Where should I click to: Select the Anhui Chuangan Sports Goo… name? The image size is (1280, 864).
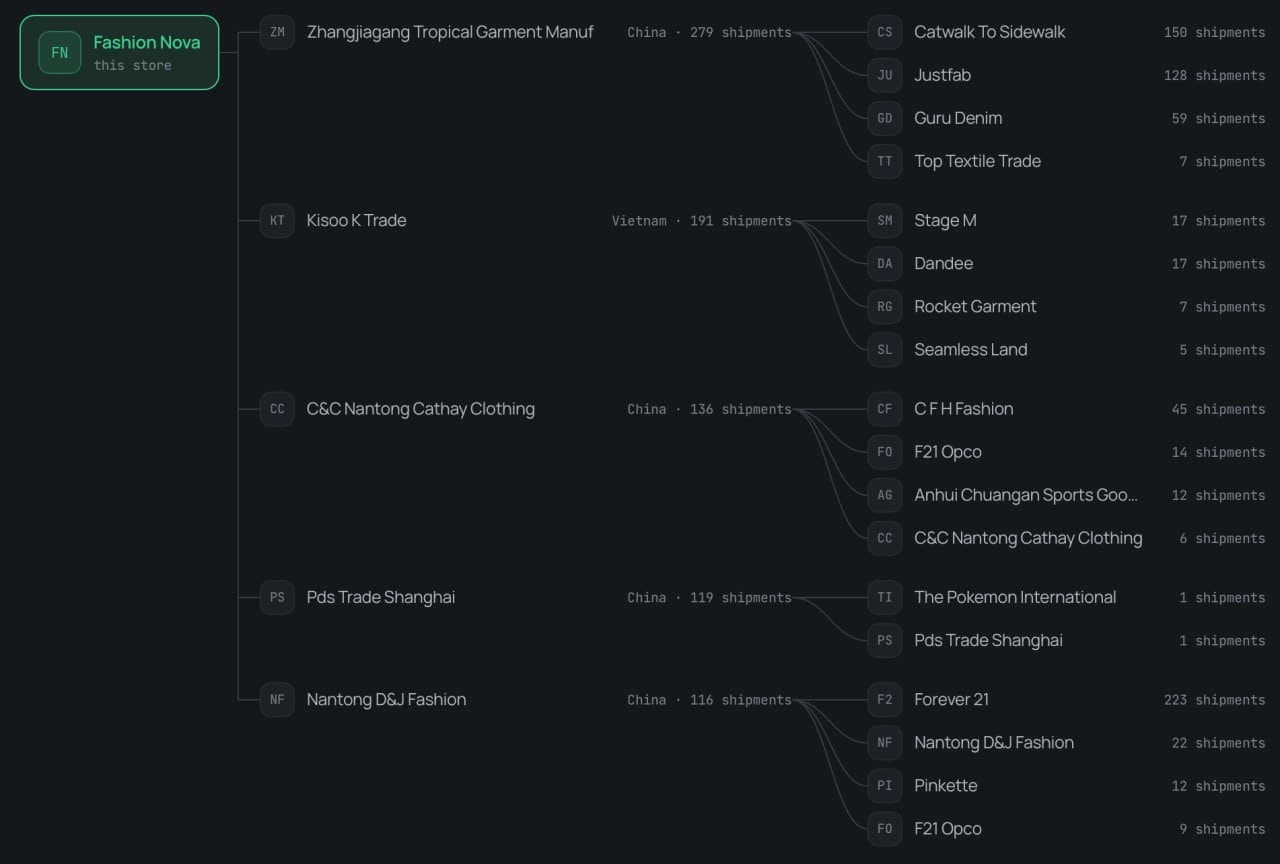pos(1026,495)
